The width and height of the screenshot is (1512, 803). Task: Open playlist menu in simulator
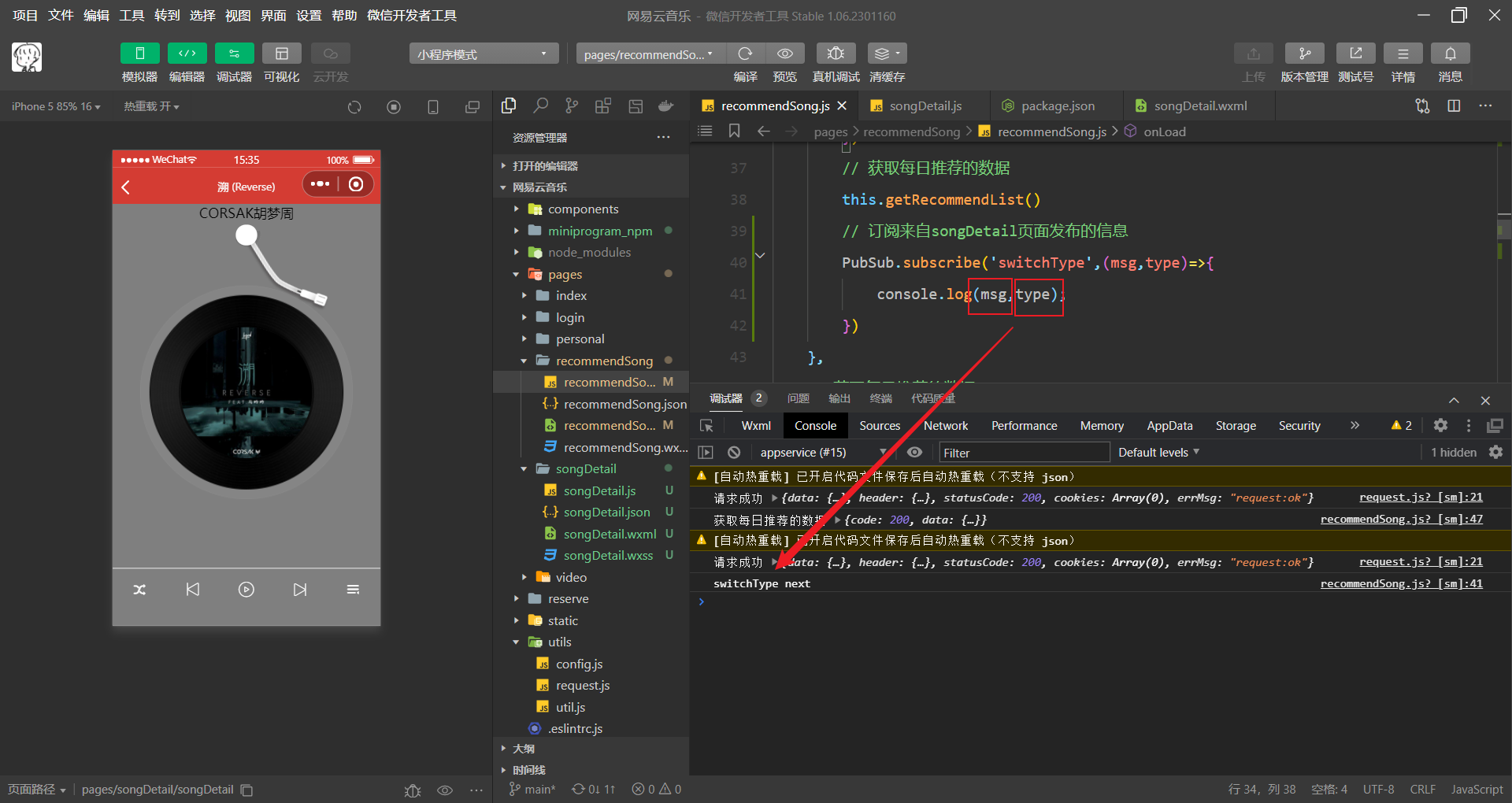pos(354,590)
